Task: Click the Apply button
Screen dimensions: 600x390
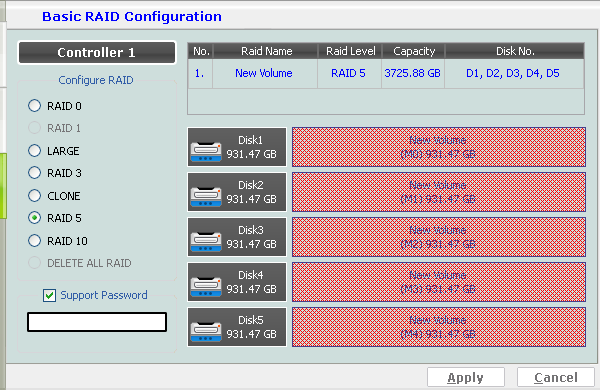Action: 466,378
